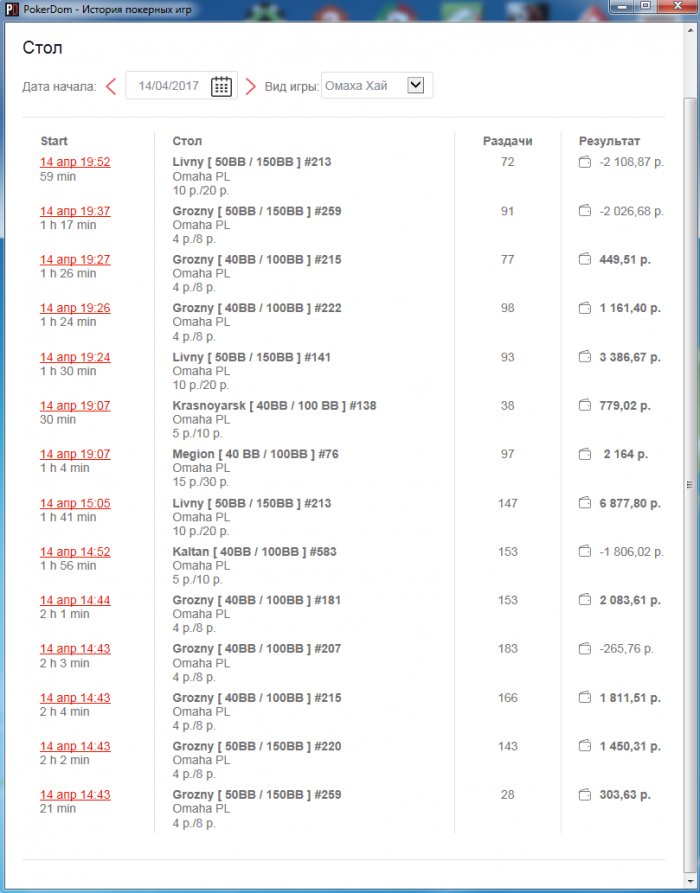The image size is (700, 893).
Task: Click the Раздачи column header
Action: pyautogui.click(x=507, y=141)
